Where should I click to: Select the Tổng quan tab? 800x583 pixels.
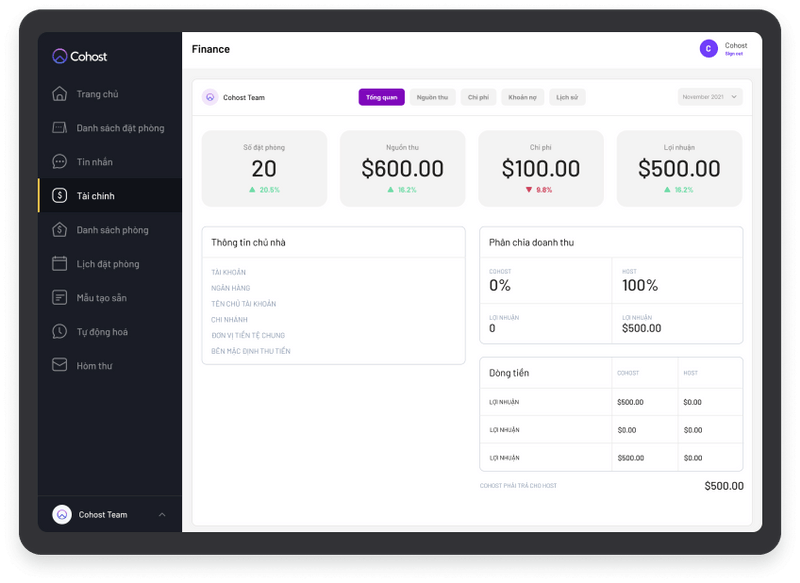(381, 97)
